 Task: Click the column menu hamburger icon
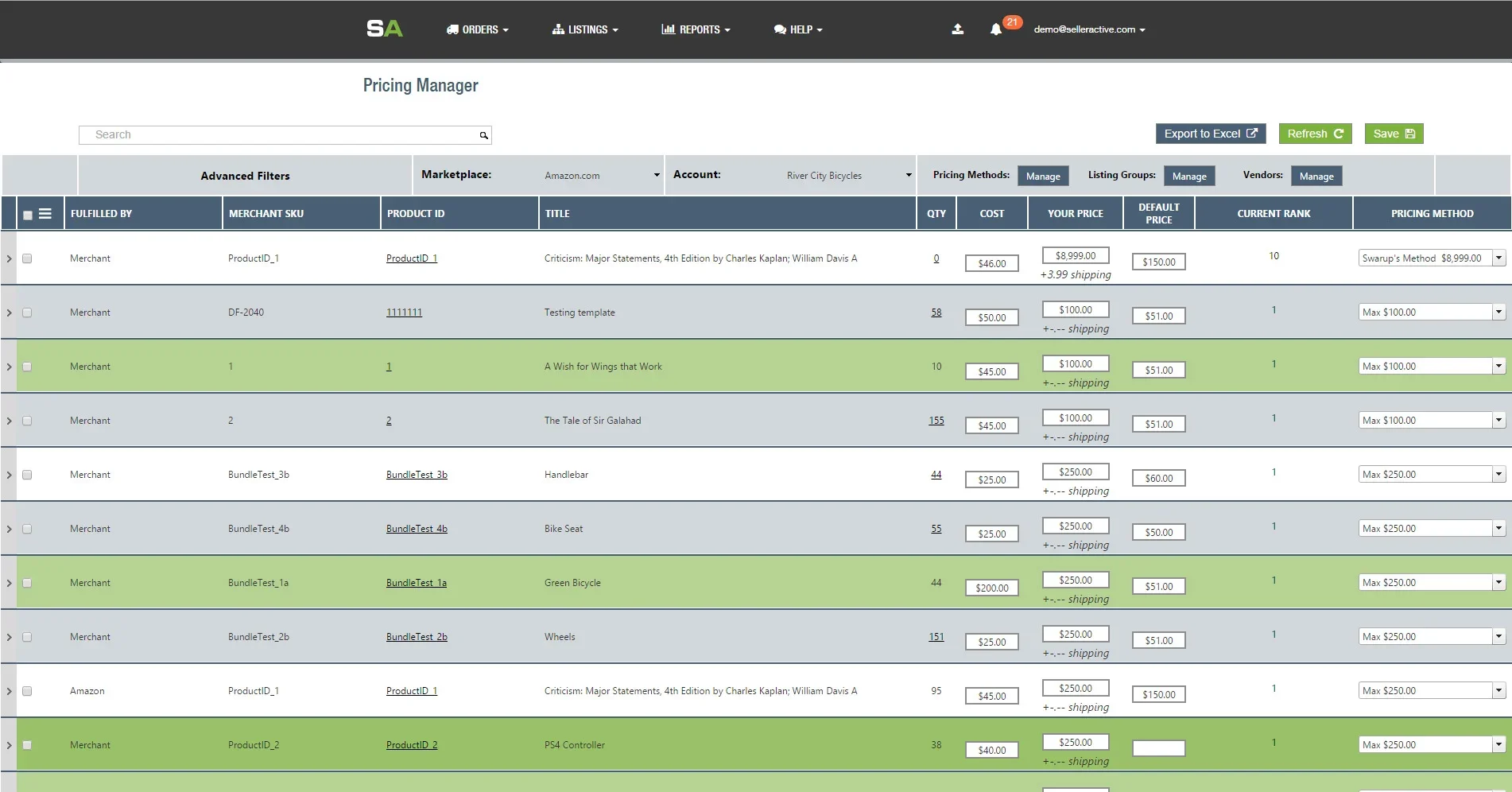(x=45, y=214)
